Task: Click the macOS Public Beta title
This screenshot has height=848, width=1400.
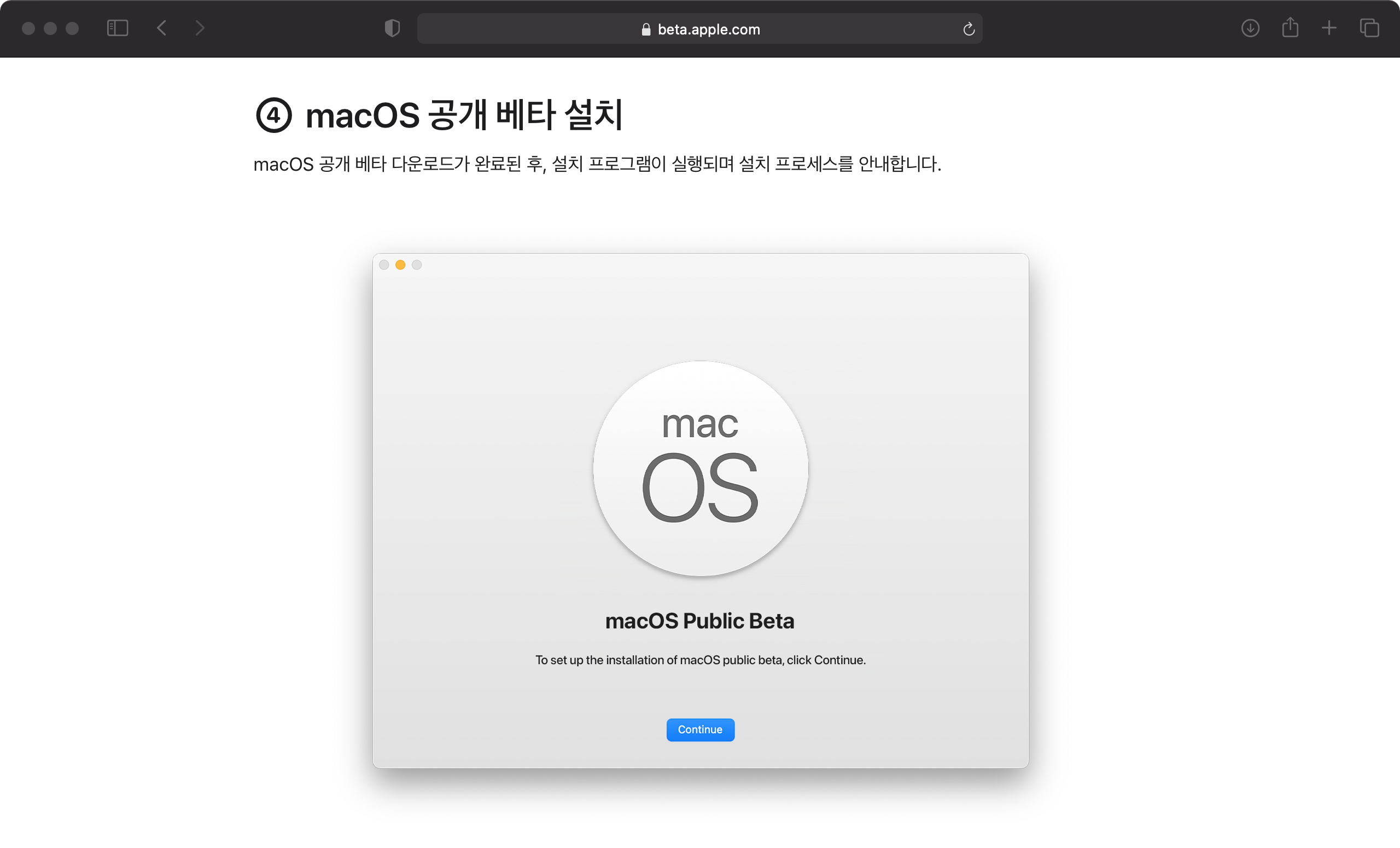Action: tap(699, 620)
